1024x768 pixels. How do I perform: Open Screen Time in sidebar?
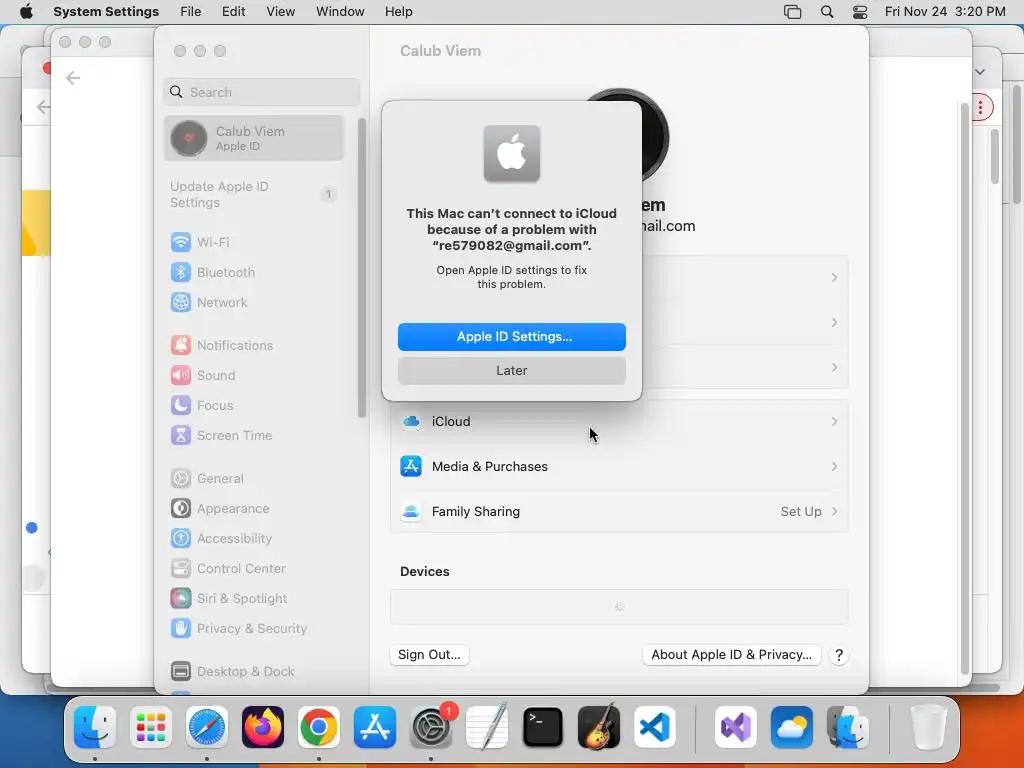click(255, 436)
